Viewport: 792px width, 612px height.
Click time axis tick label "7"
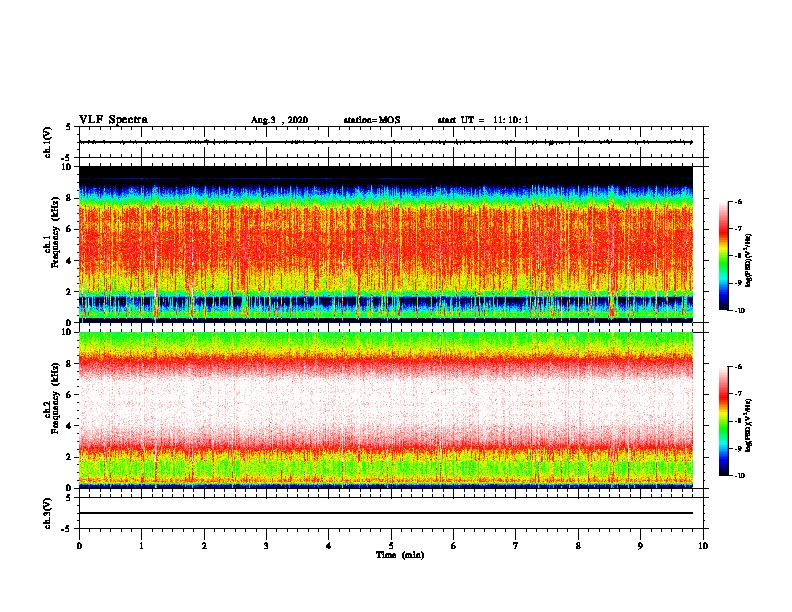point(516,546)
